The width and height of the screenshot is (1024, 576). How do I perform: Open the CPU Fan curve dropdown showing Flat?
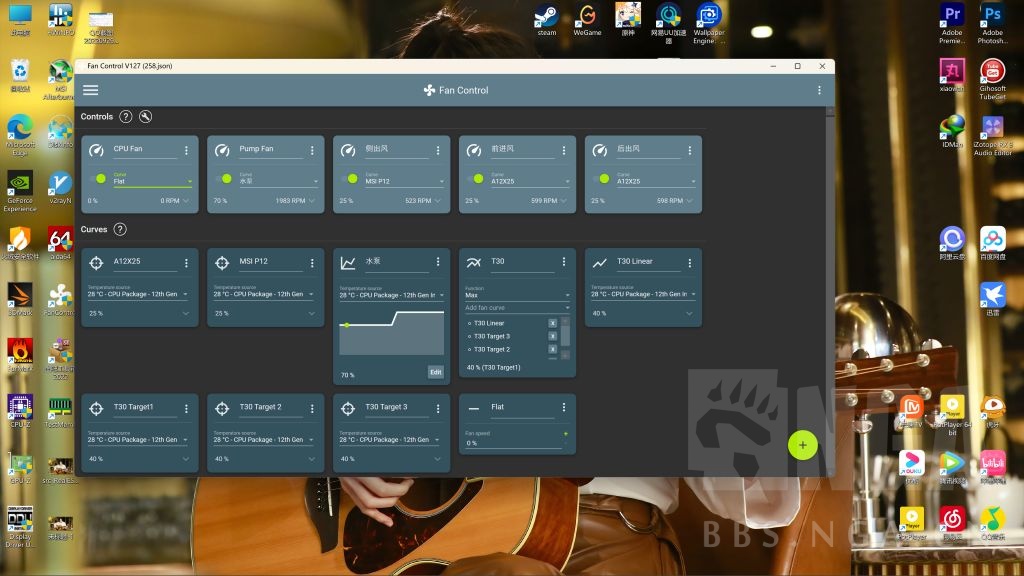pyautogui.click(x=152, y=182)
